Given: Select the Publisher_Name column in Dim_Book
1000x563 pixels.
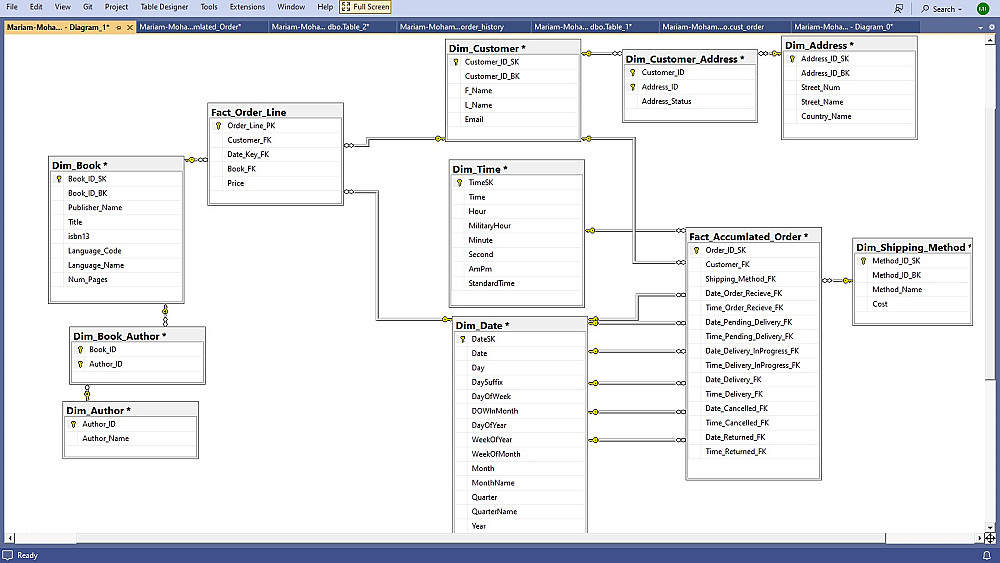Looking at the screenshot, I should coord(116,207).
